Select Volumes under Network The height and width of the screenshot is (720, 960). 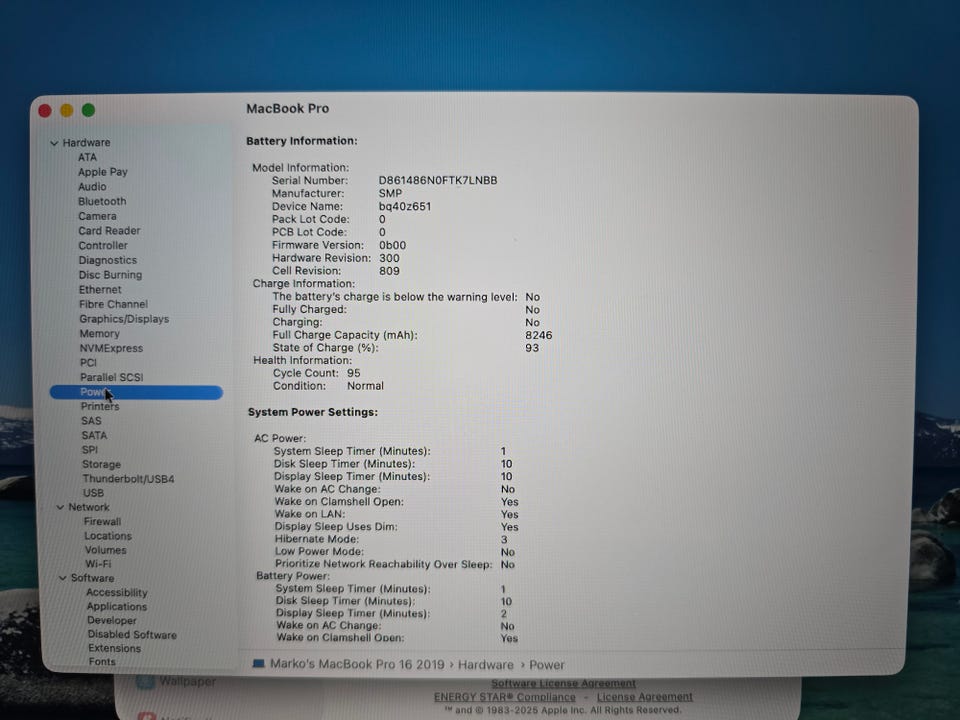pyautogui.click(x=105, y=550)
